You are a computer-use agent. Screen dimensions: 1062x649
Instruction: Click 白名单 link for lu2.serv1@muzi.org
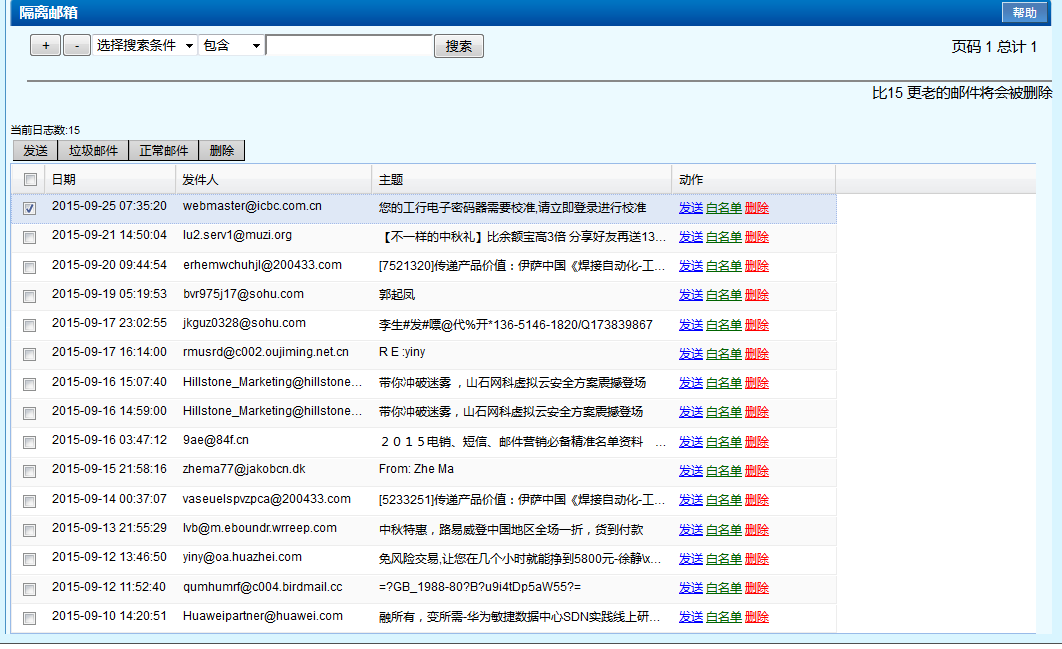point(723,237)
